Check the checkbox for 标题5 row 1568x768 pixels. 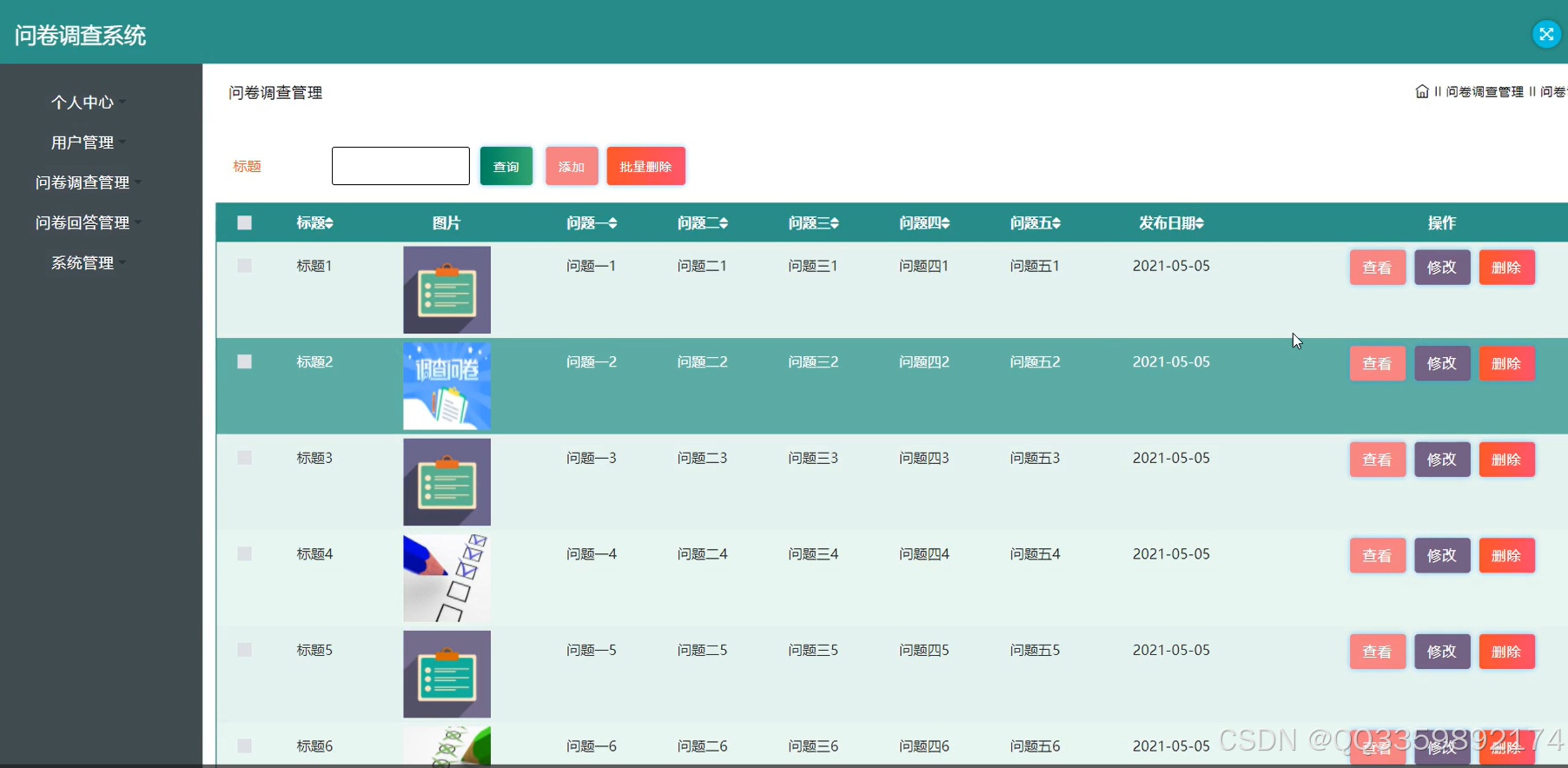coord(244,650)
